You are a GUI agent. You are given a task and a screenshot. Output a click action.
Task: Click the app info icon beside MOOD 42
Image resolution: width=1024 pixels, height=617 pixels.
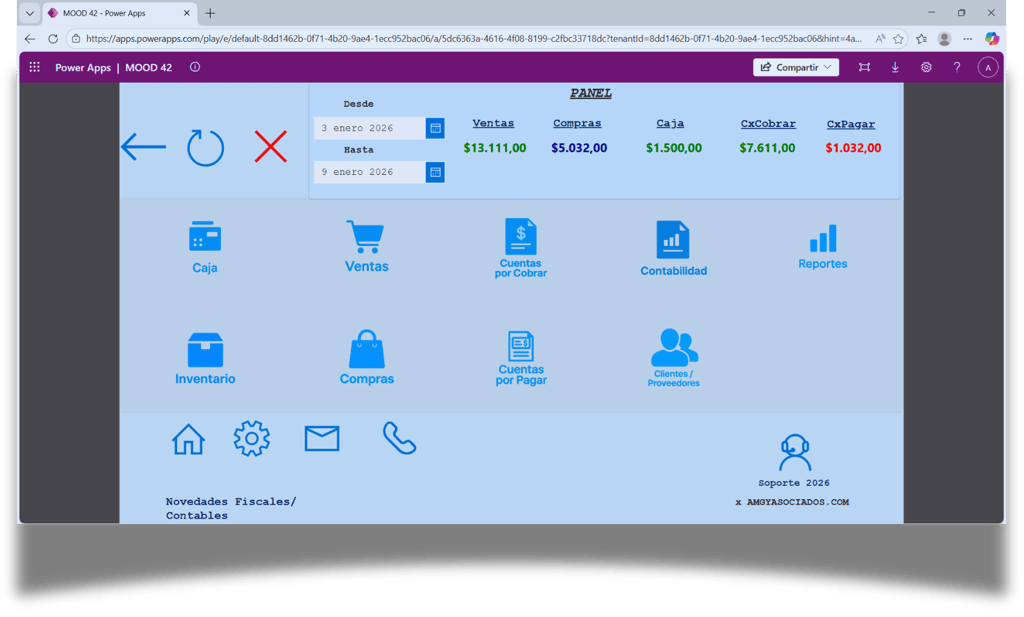pyautogui.click(x=195, y=67)
